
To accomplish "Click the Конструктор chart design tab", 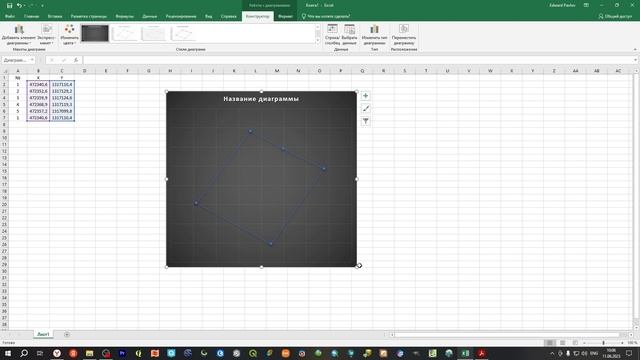I will click(258, 16).
